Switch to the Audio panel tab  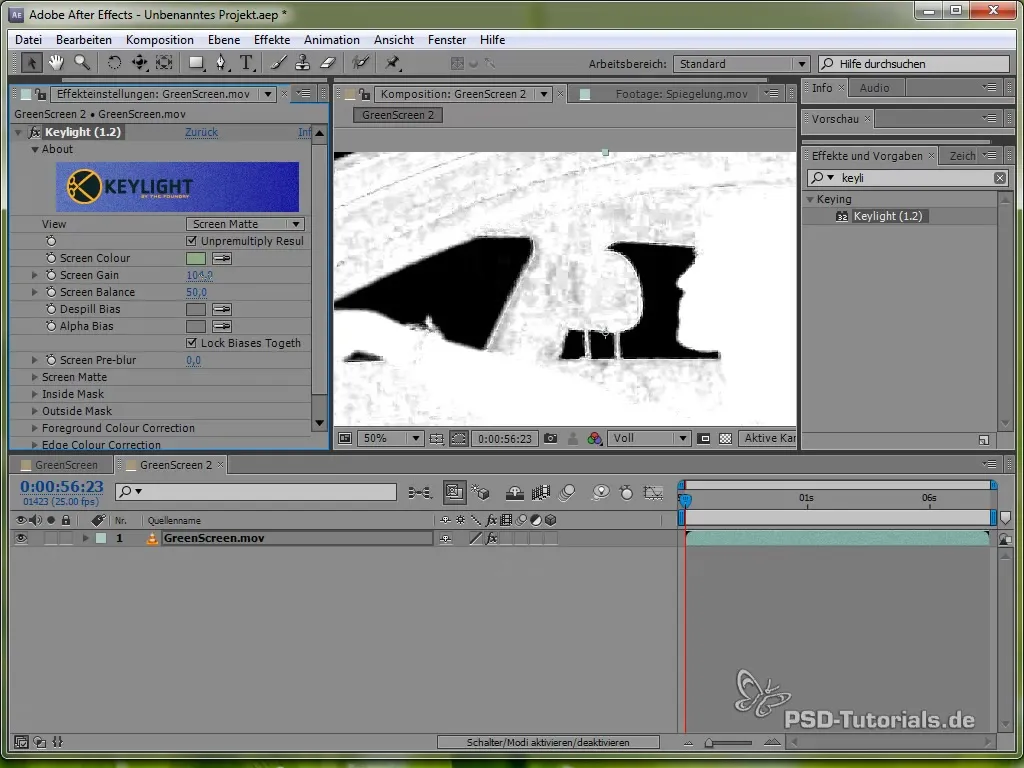pyautogui.click(x=874, y=88)
